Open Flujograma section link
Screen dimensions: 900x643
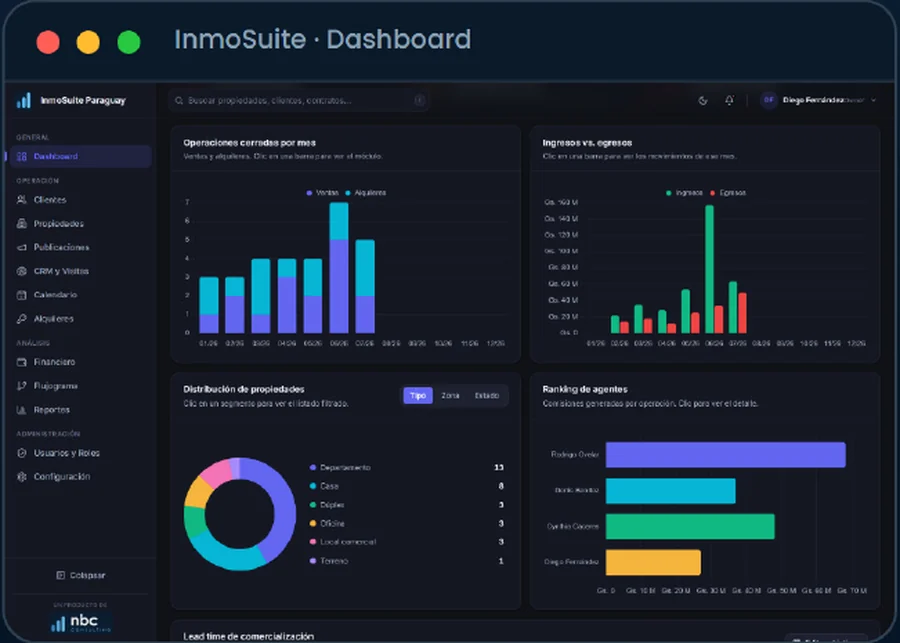click(x=81, y=386)
